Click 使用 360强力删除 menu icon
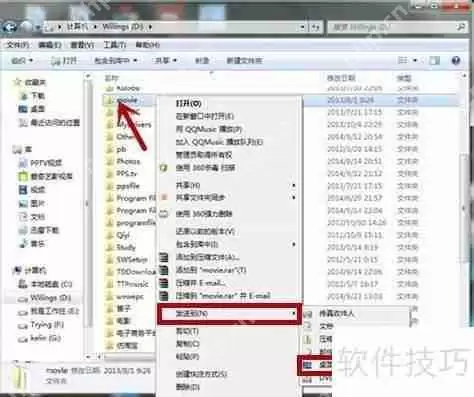Image resolution: width=474 pixels, height=397 pixels. coord(163,214)
